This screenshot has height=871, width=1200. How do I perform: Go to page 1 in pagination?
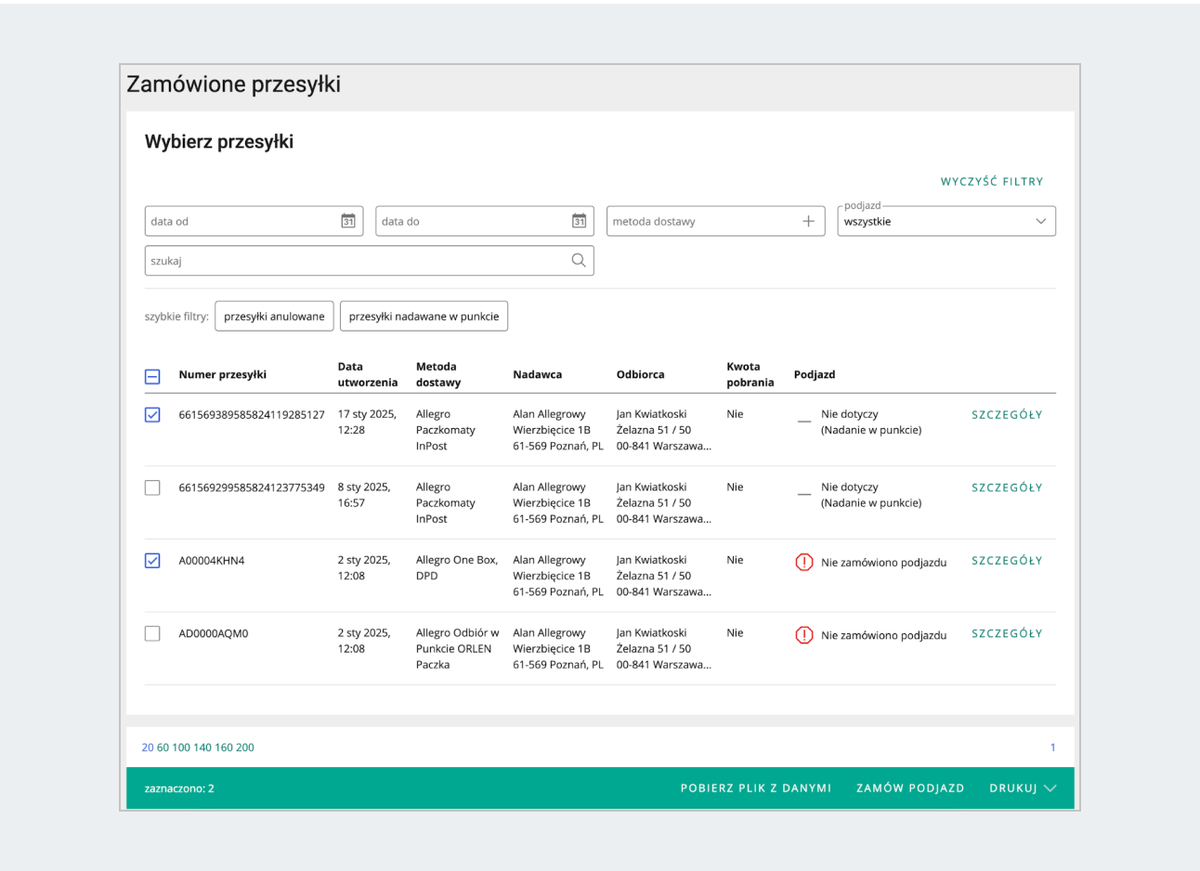(x=1053, y=748)
